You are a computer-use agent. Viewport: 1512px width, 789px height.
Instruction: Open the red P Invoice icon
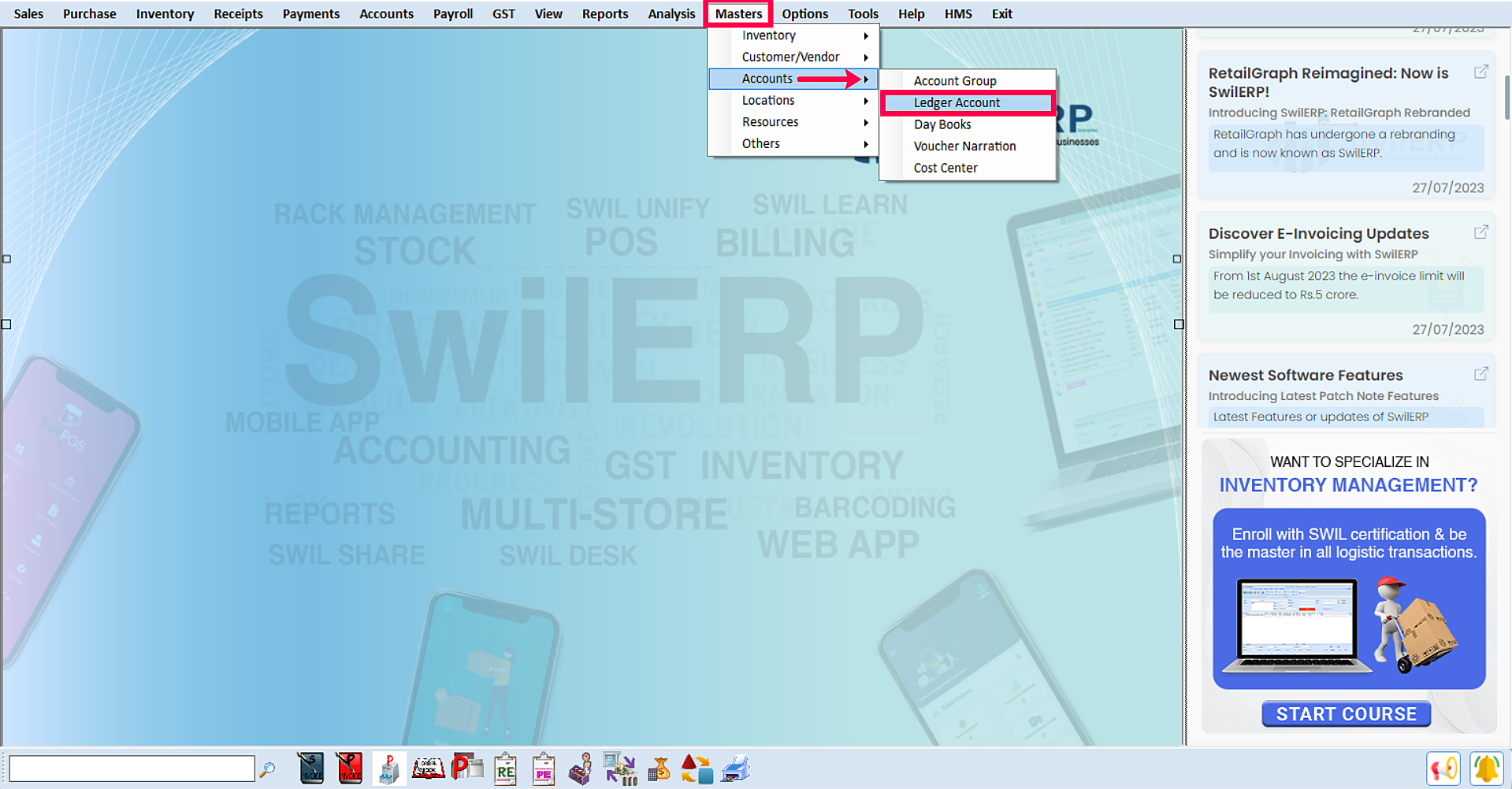pyautogui.click(x=350, y=769)
